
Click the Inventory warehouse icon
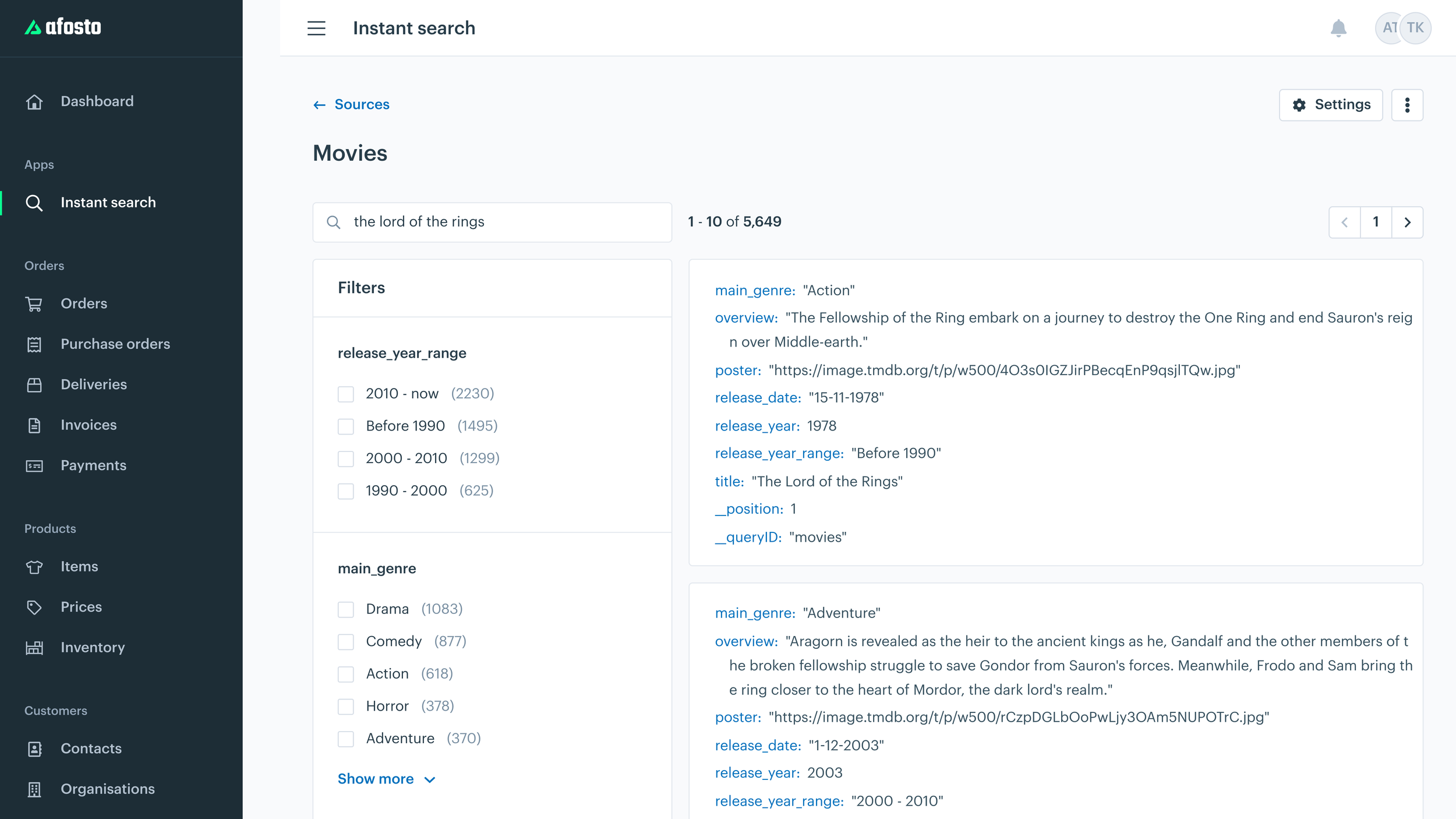pos(34,648)
